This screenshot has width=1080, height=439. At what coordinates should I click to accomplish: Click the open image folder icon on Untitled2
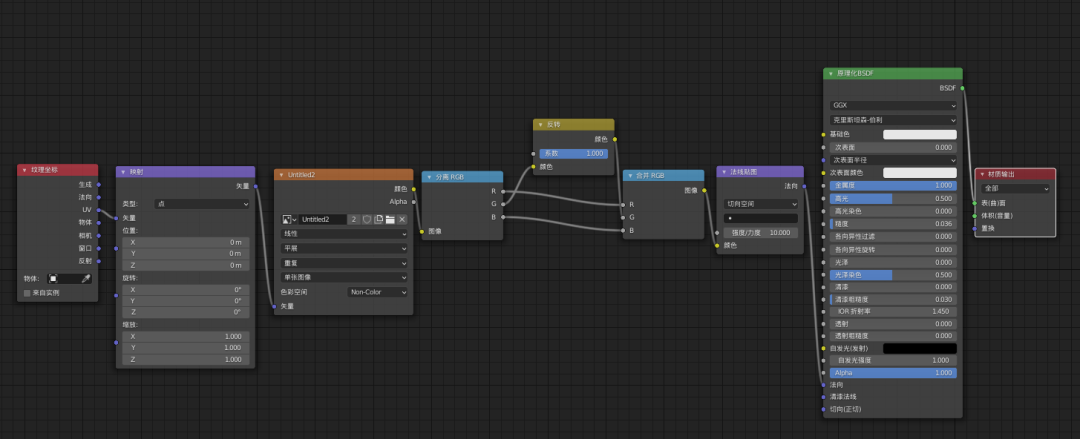(x=391, y=219)
